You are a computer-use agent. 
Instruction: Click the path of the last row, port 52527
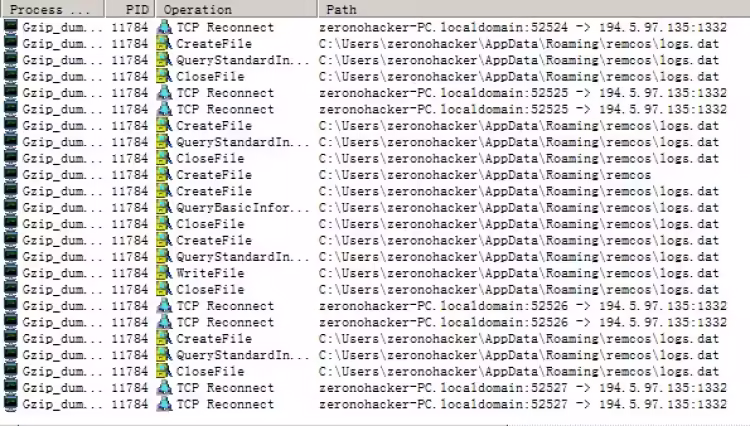pos(523,404)
